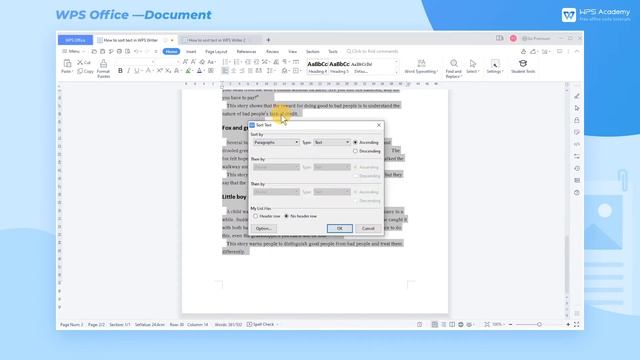Click Go Premium button
This screenshot has height=360, width=640.
[536, 38]
